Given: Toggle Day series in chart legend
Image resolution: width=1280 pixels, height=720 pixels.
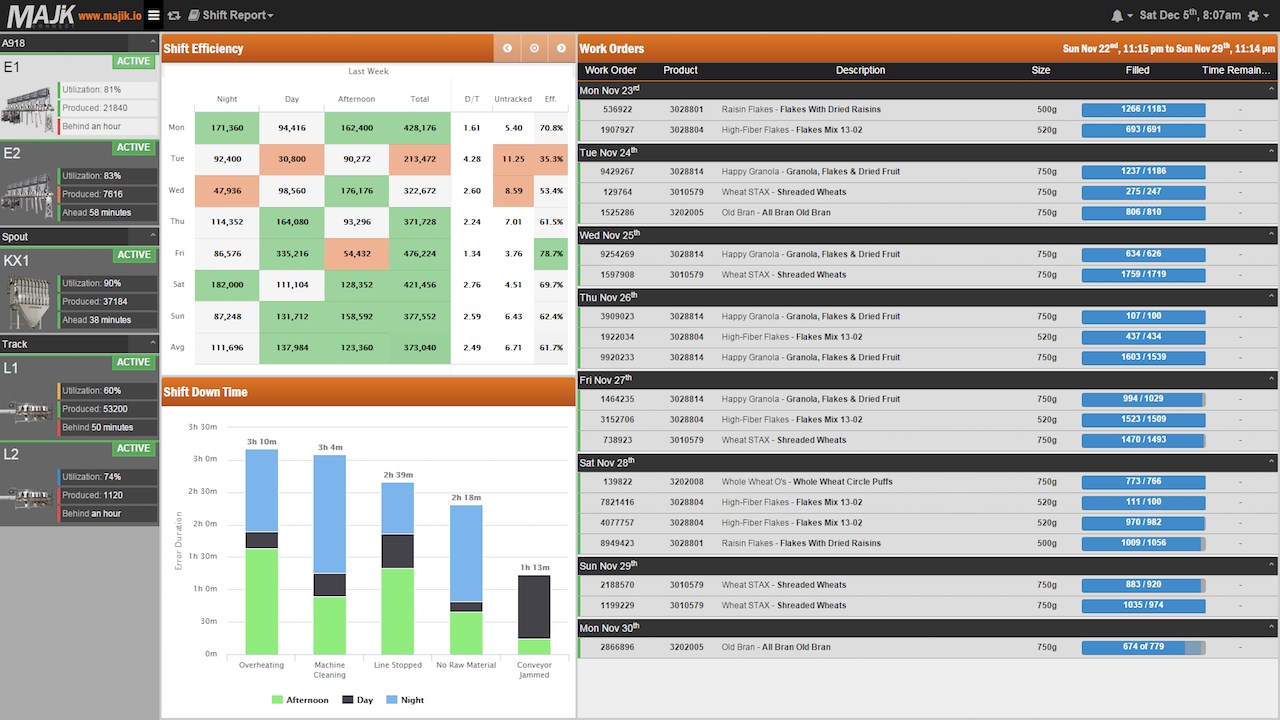Looking at the screenshot, I should 358,700.
